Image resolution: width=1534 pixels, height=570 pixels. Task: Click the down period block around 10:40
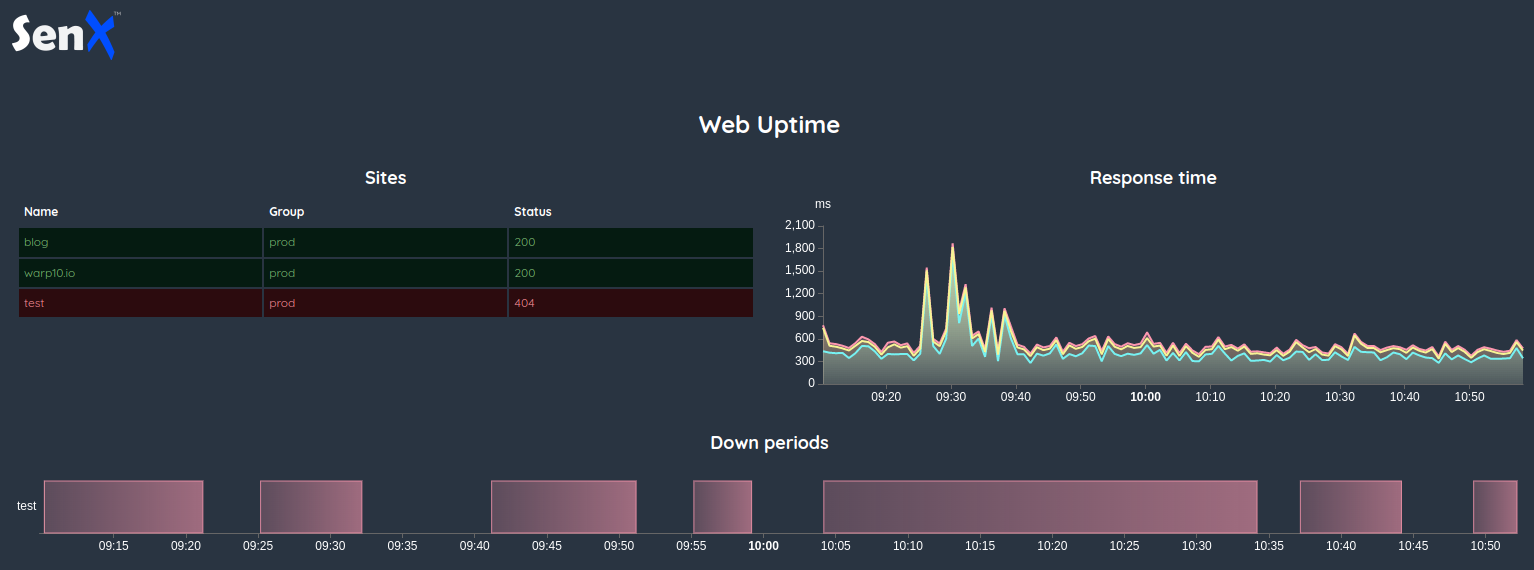(x=1350, y=507)
